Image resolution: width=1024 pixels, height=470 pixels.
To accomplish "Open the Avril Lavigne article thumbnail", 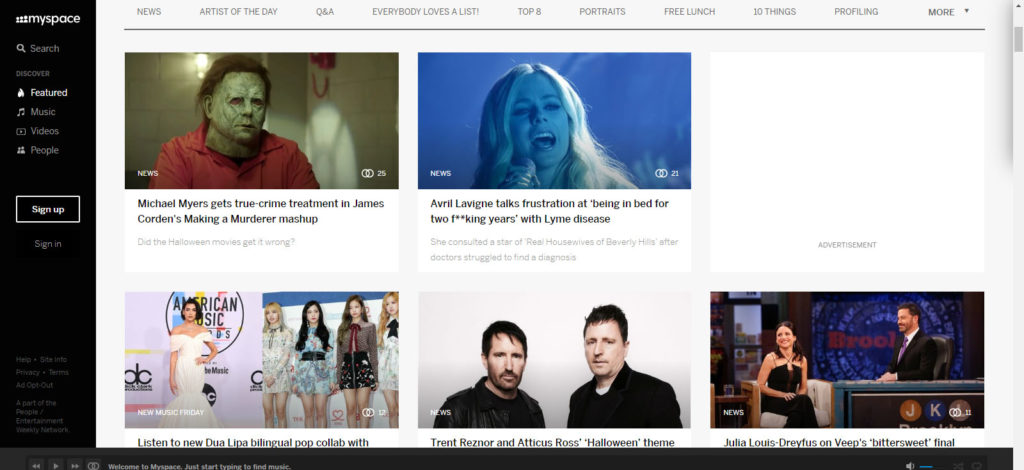I will click(x=554, y=121).
